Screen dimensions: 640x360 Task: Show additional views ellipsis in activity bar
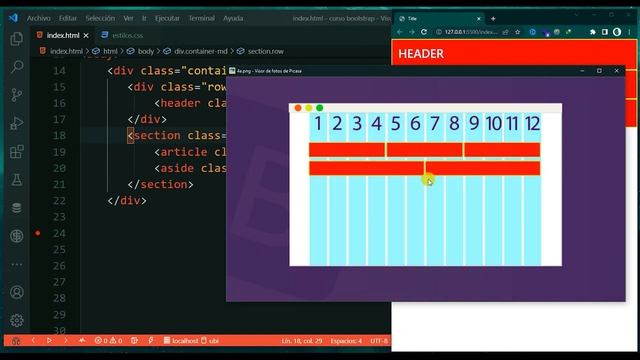click(17, 264)
